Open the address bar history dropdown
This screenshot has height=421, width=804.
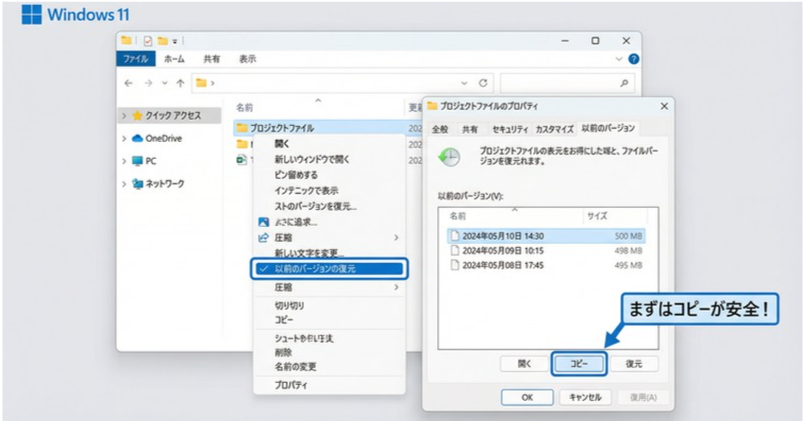[465, 83]
